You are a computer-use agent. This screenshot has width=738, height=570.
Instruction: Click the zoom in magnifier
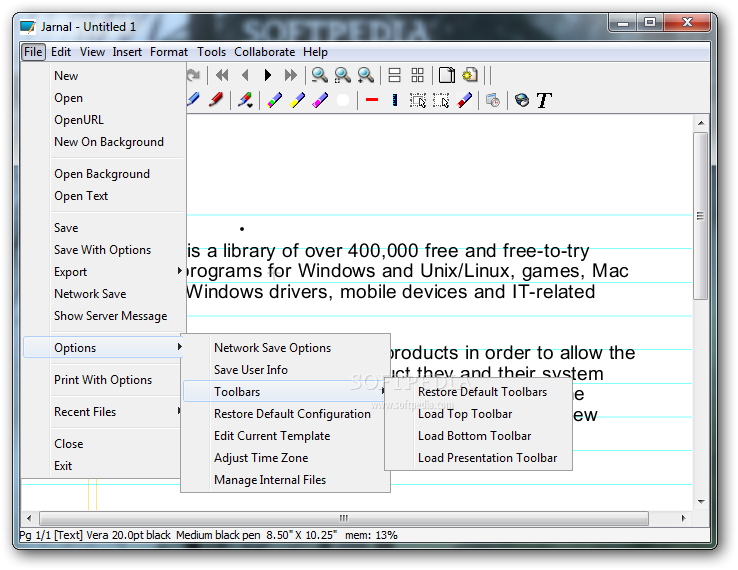pos(366,75)
